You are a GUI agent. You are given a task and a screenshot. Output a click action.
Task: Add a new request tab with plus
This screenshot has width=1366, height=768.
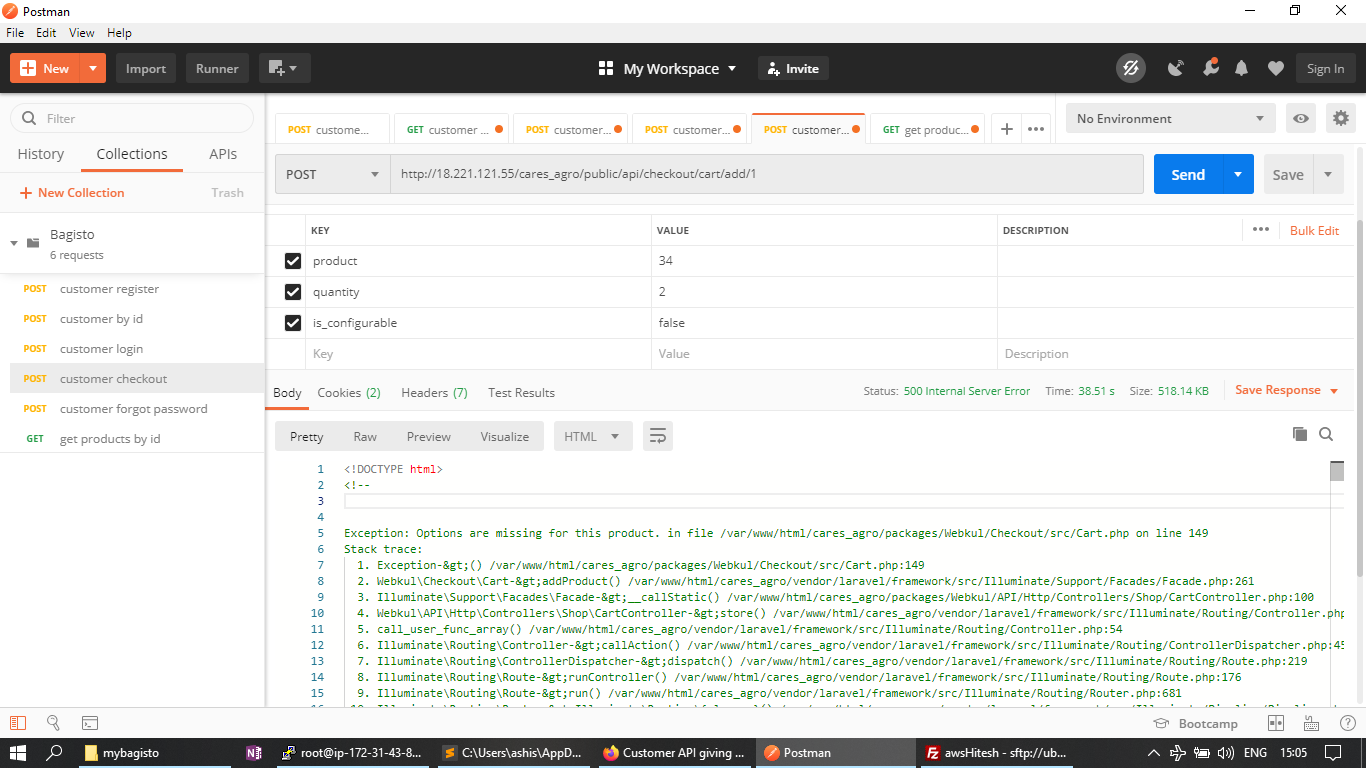[1007, 129]
